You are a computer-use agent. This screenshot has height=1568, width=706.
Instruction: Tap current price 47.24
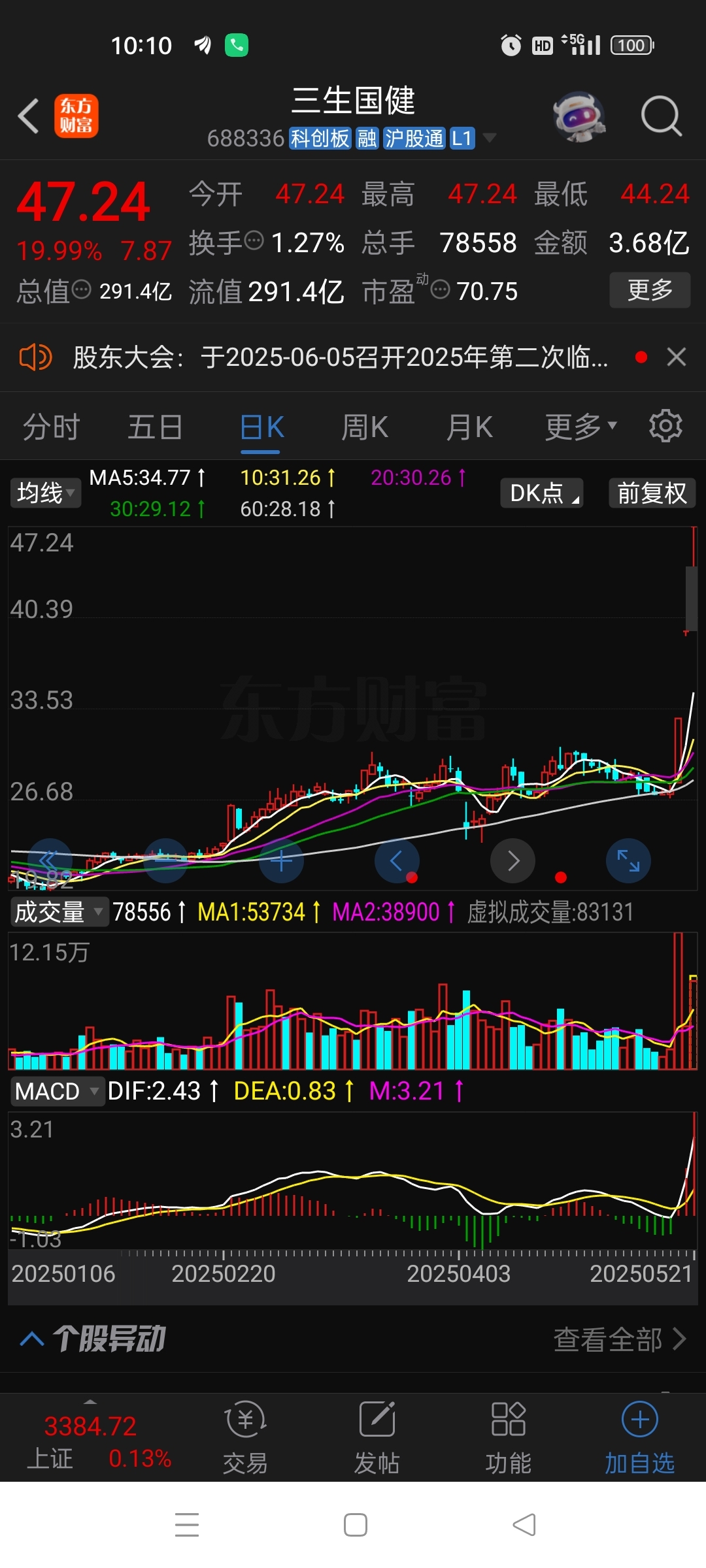click(x=84, y=202)
